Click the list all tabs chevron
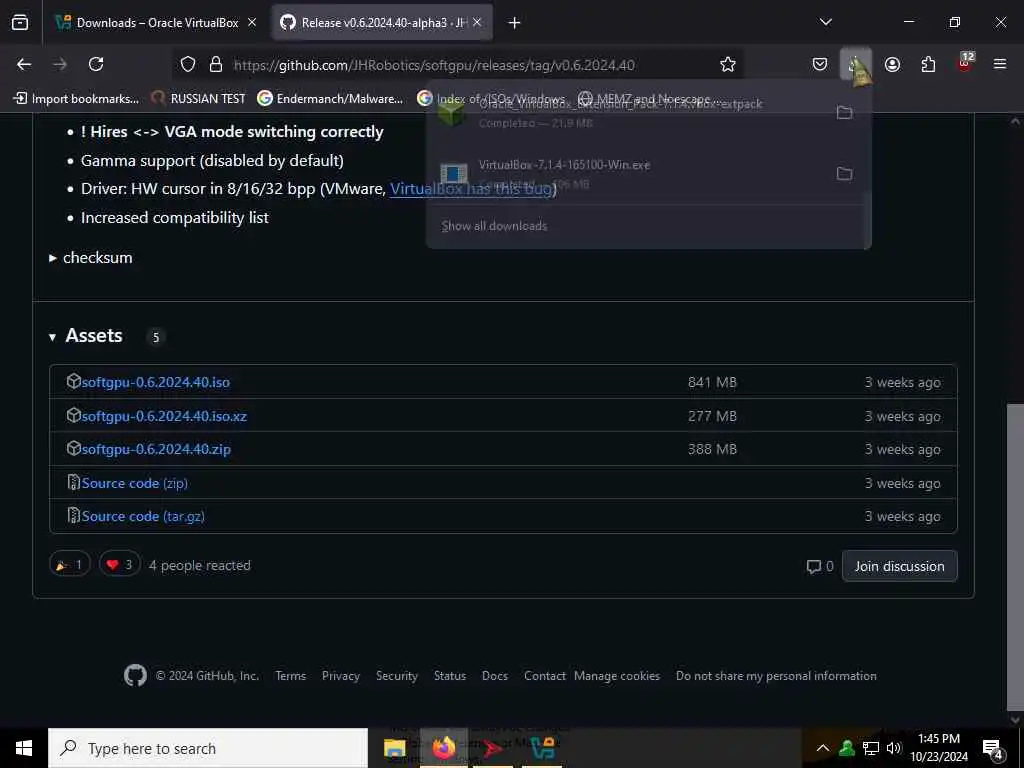The height and width of the screenshot is (768, 1024). point(825,22)
